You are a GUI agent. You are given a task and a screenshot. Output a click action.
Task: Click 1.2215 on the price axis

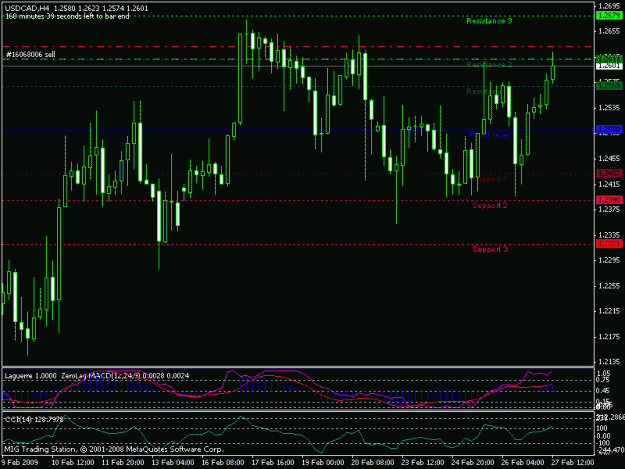point(609,311)
